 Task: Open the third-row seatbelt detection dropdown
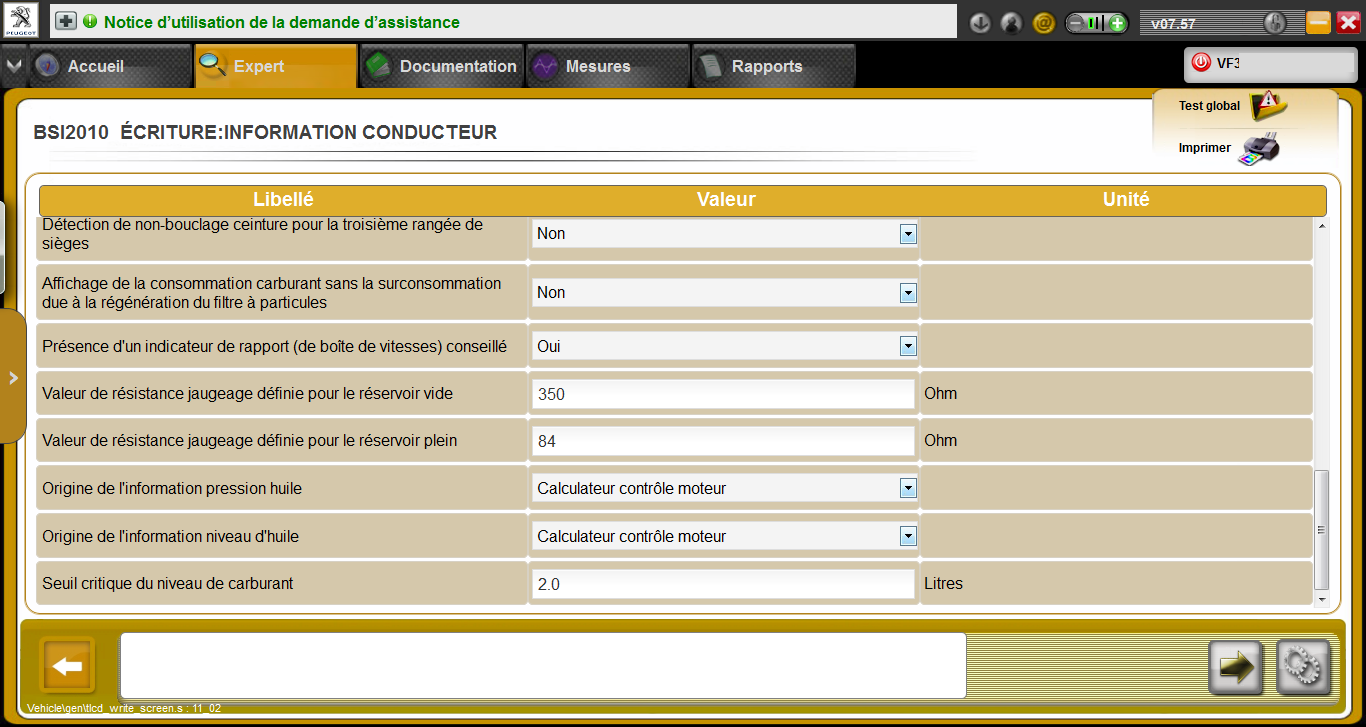(x=908, y=233)
